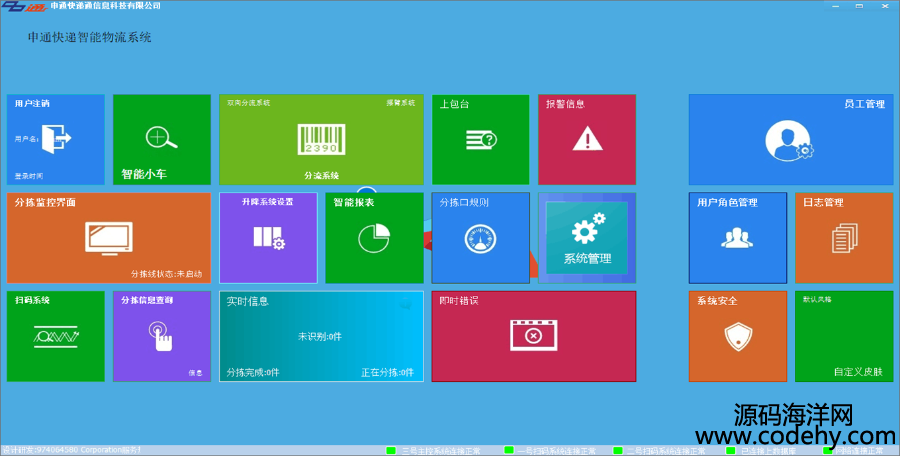
Task: Click the 用户名 label
Action: [26, 139]
